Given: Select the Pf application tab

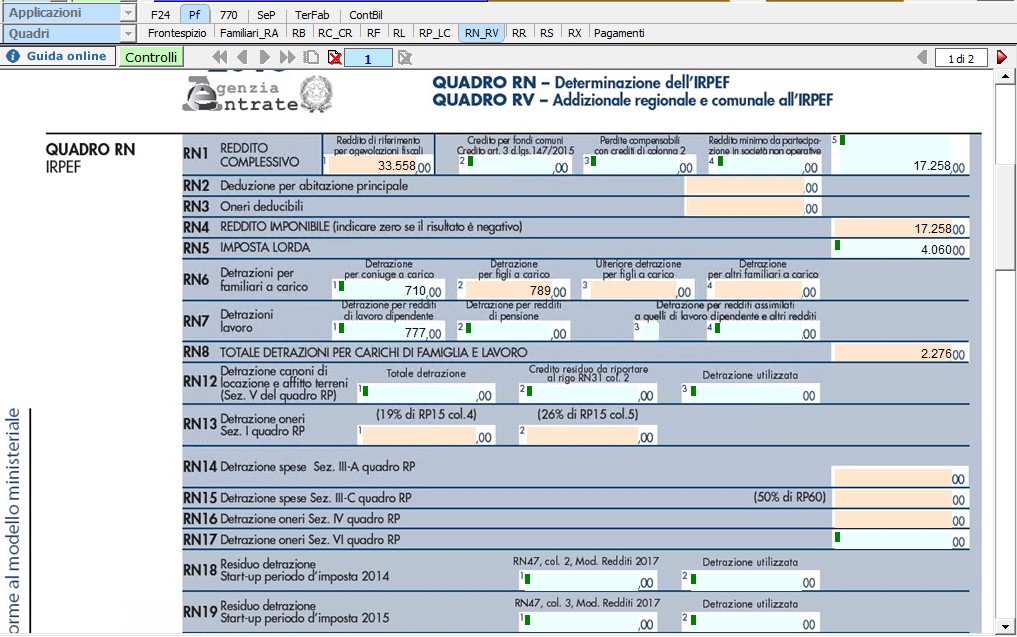Looking at the screenshot, I should point(195,14).
